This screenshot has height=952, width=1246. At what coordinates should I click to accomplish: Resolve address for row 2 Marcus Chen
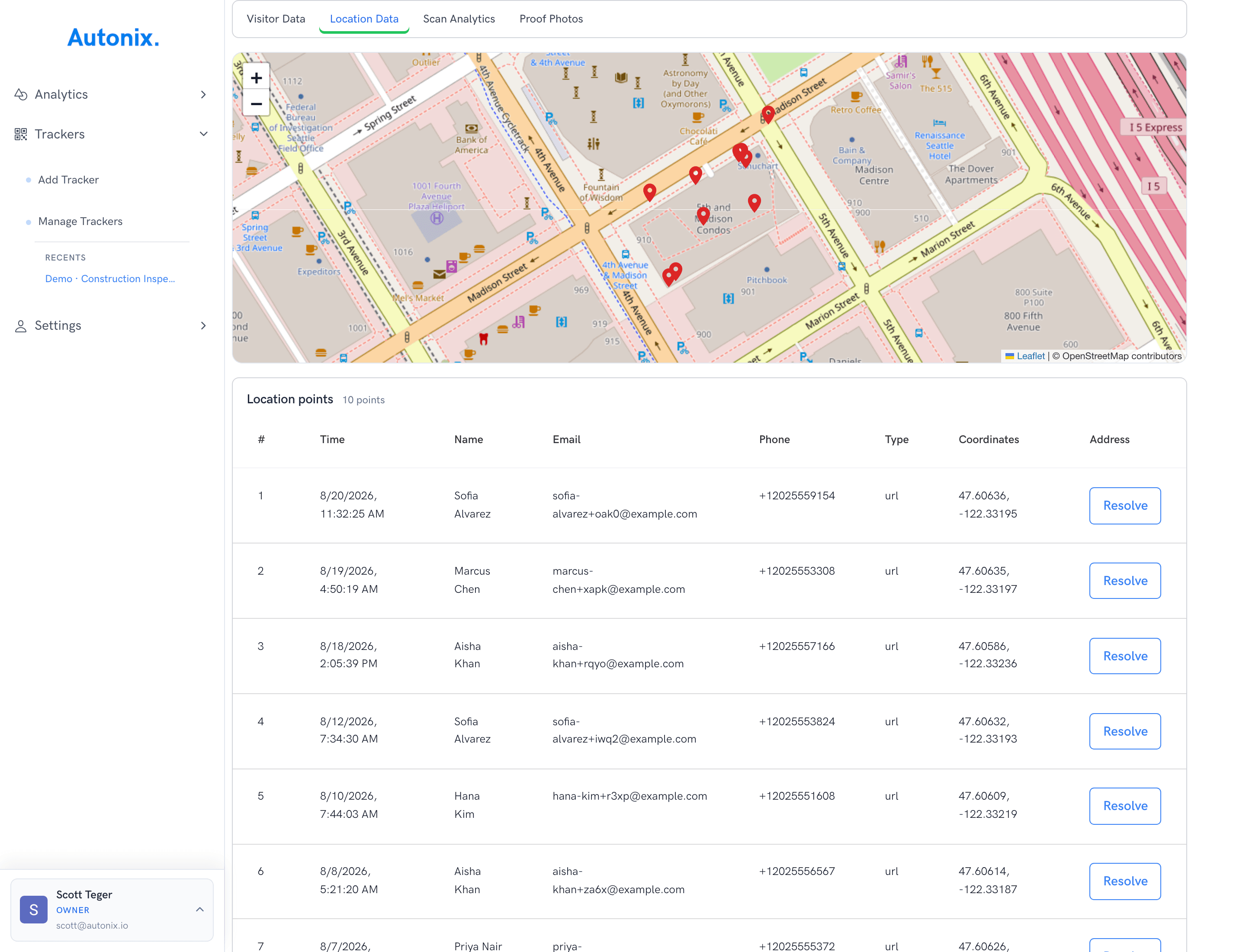[x=1125, y=581]
